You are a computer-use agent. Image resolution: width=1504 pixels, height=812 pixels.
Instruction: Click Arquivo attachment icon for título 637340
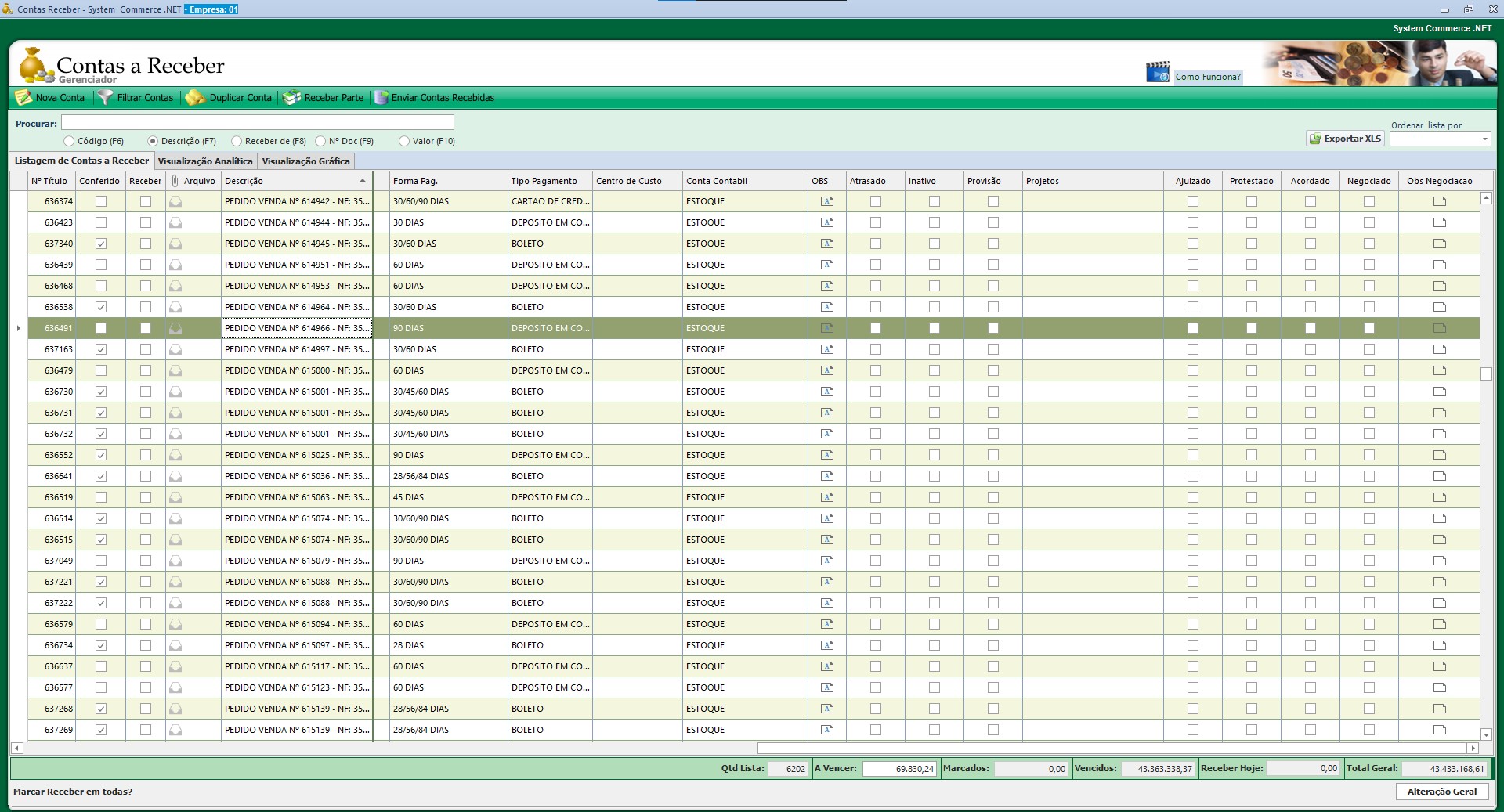175,244
